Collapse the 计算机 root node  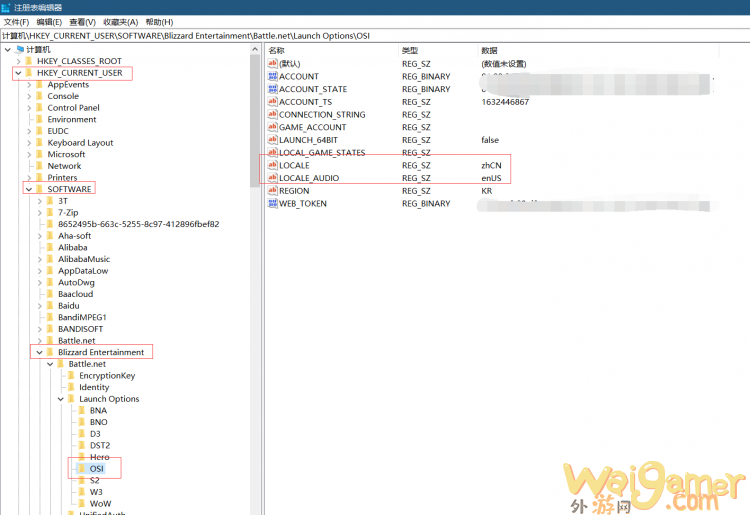coord(8,50)
